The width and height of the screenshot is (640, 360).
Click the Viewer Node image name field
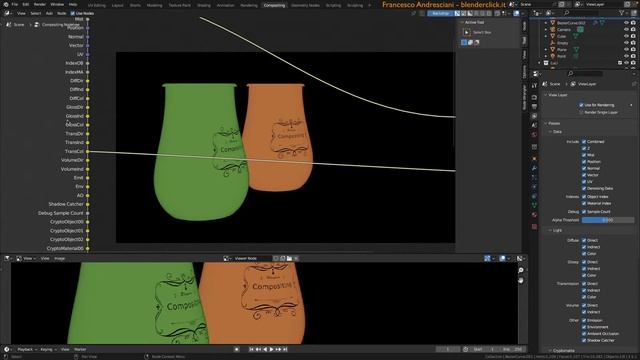click(252, 258)
